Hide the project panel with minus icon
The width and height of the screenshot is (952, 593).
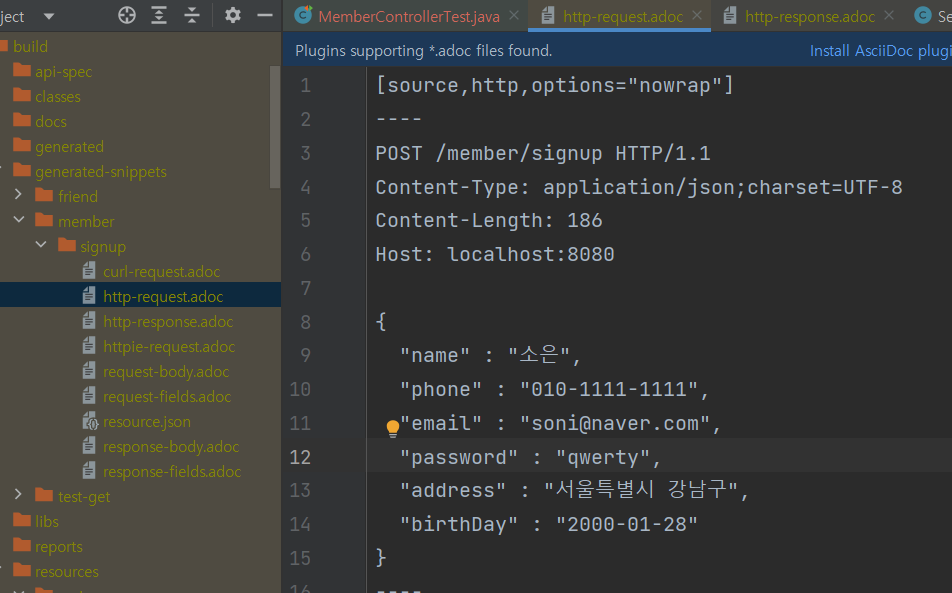[x=265, y=15]
